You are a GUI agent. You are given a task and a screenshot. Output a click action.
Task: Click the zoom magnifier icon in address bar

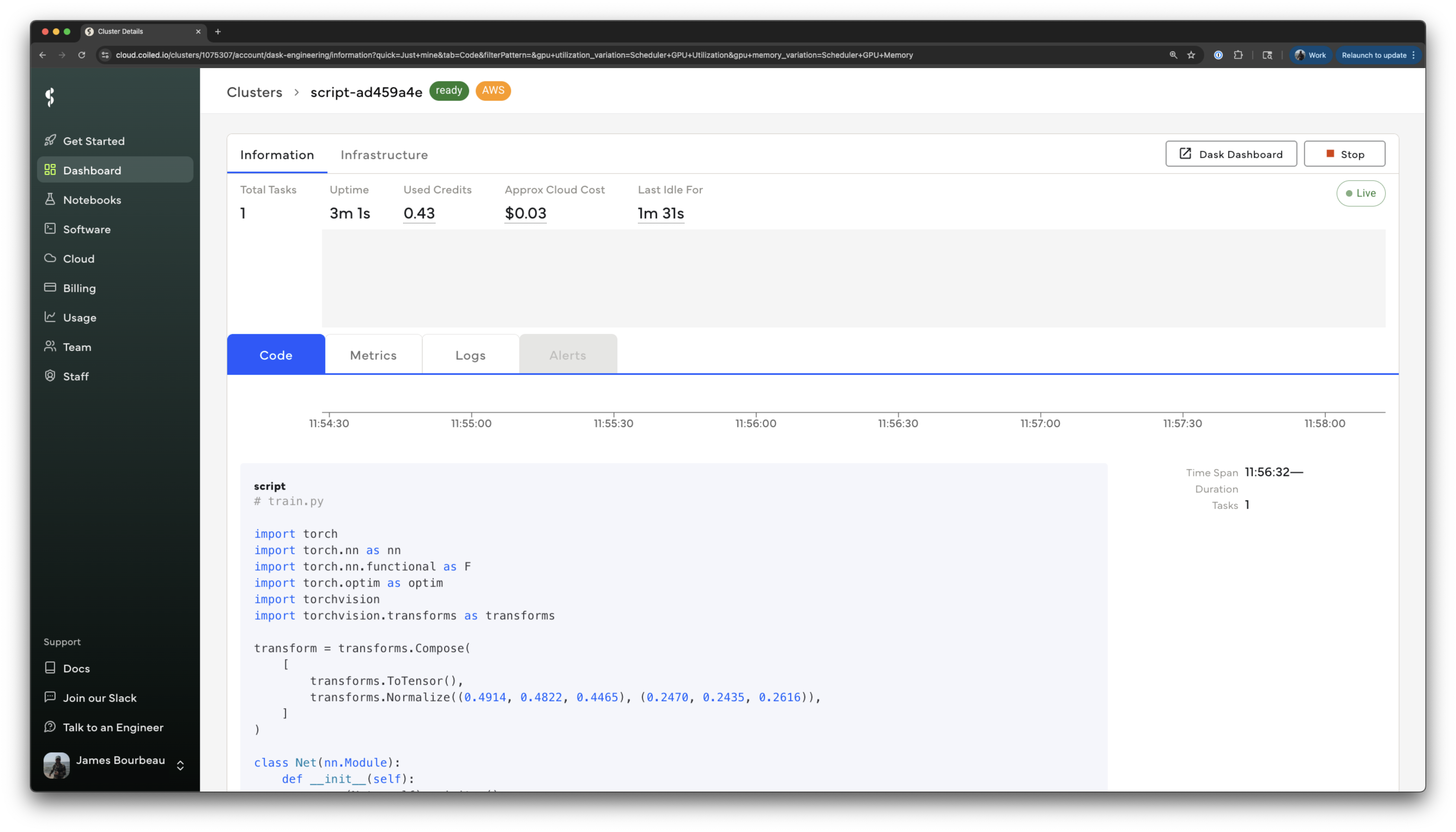click(x=1173, y=55)
